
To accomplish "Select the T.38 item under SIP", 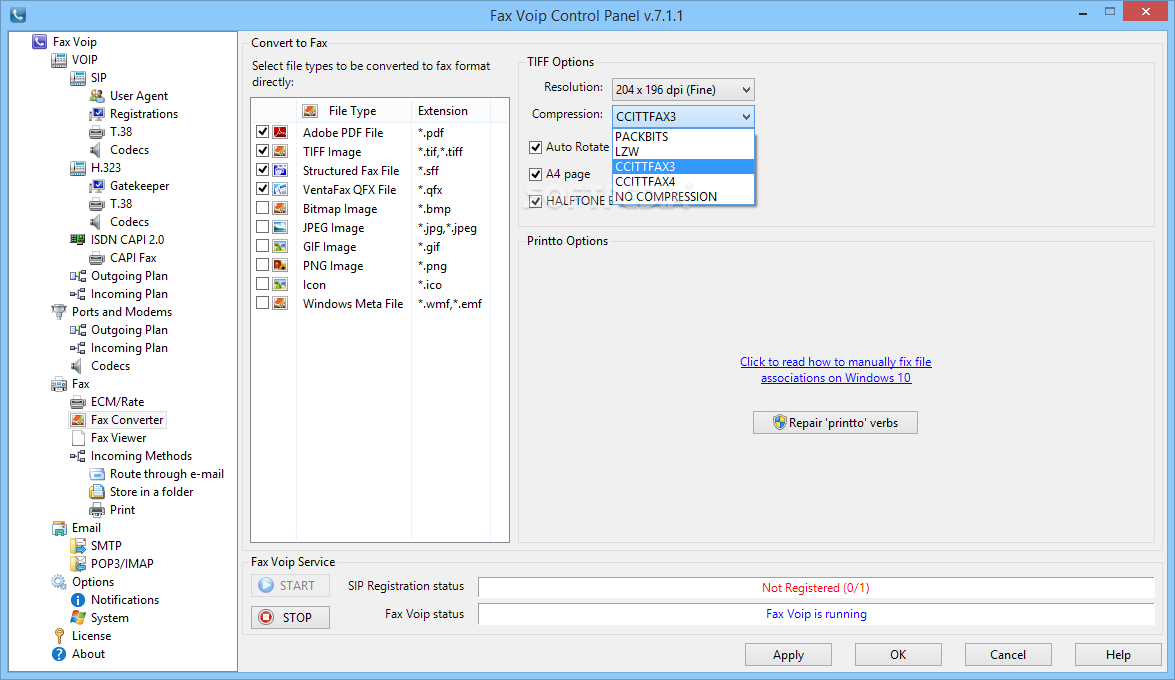I will click(121, 132).
